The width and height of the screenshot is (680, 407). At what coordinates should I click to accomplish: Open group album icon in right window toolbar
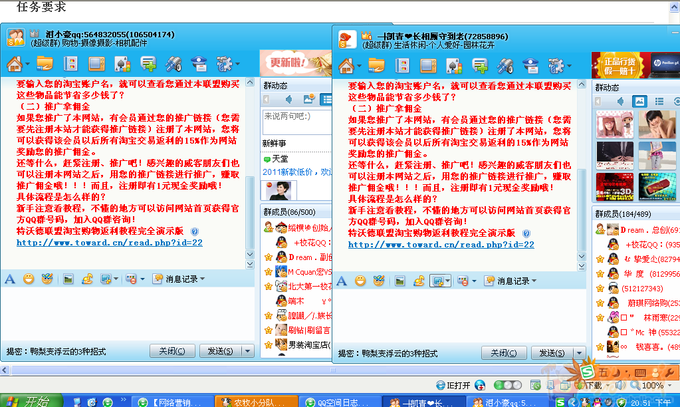click(402, 66)
